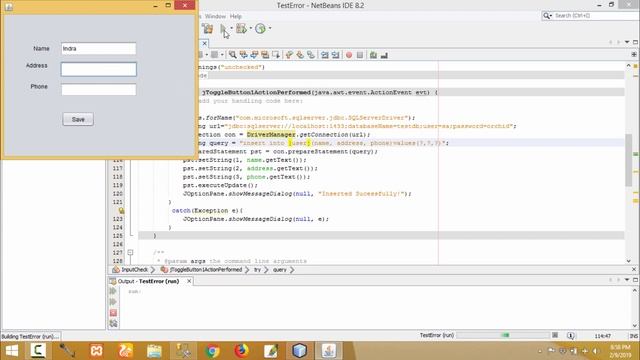Open Firefox from the taskbar

click(241, 351)
